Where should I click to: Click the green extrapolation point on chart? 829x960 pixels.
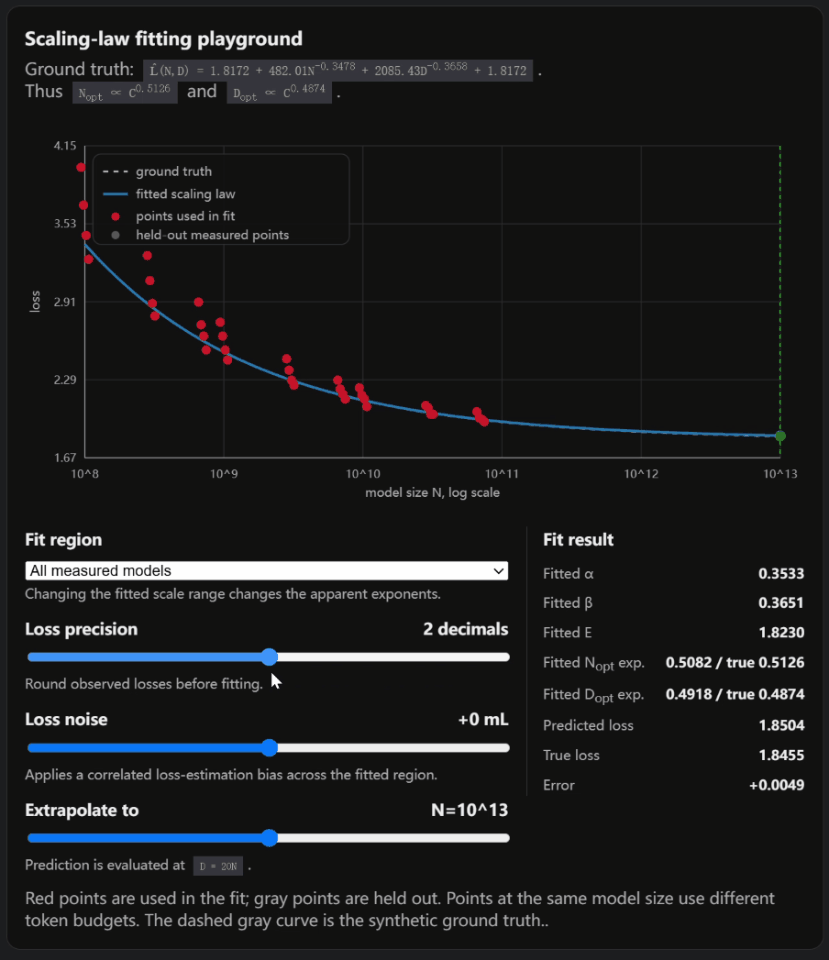780,436
